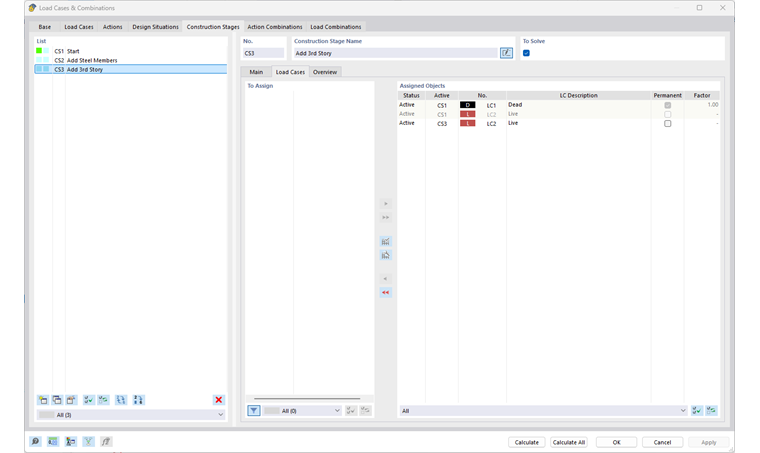
Task: Select CS2 Add Steel Members in List
Action: point(131,60)
